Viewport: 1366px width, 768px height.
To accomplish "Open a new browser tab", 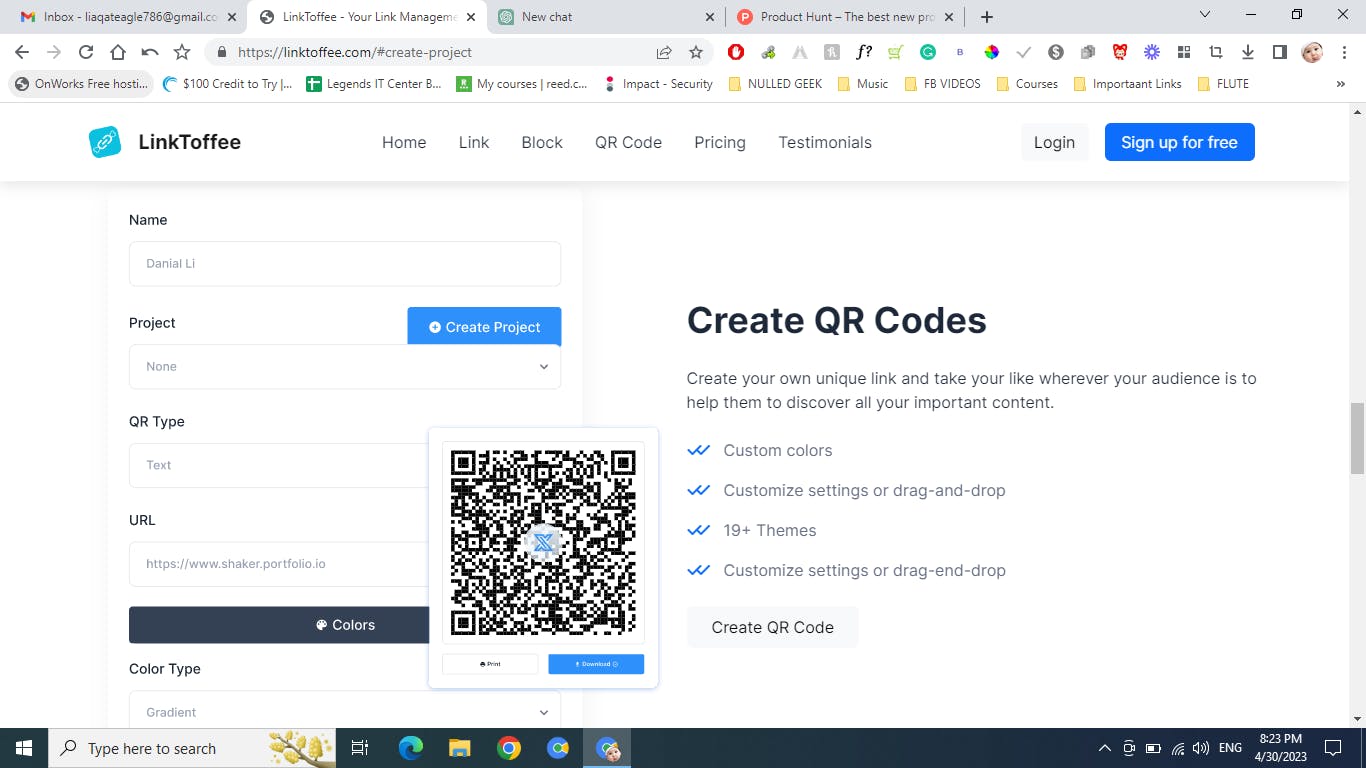I will pos(987,17).
